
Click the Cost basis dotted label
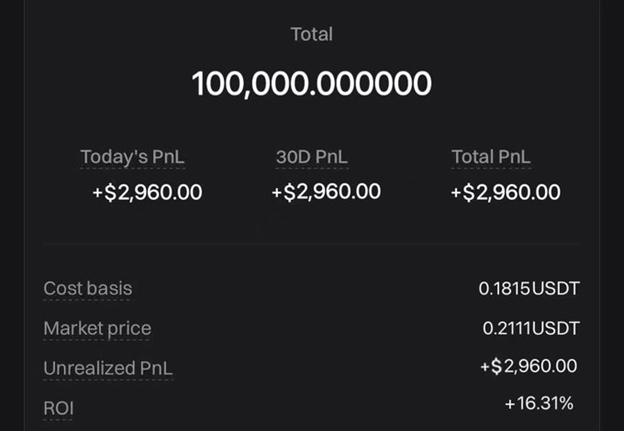pos(87,289)
